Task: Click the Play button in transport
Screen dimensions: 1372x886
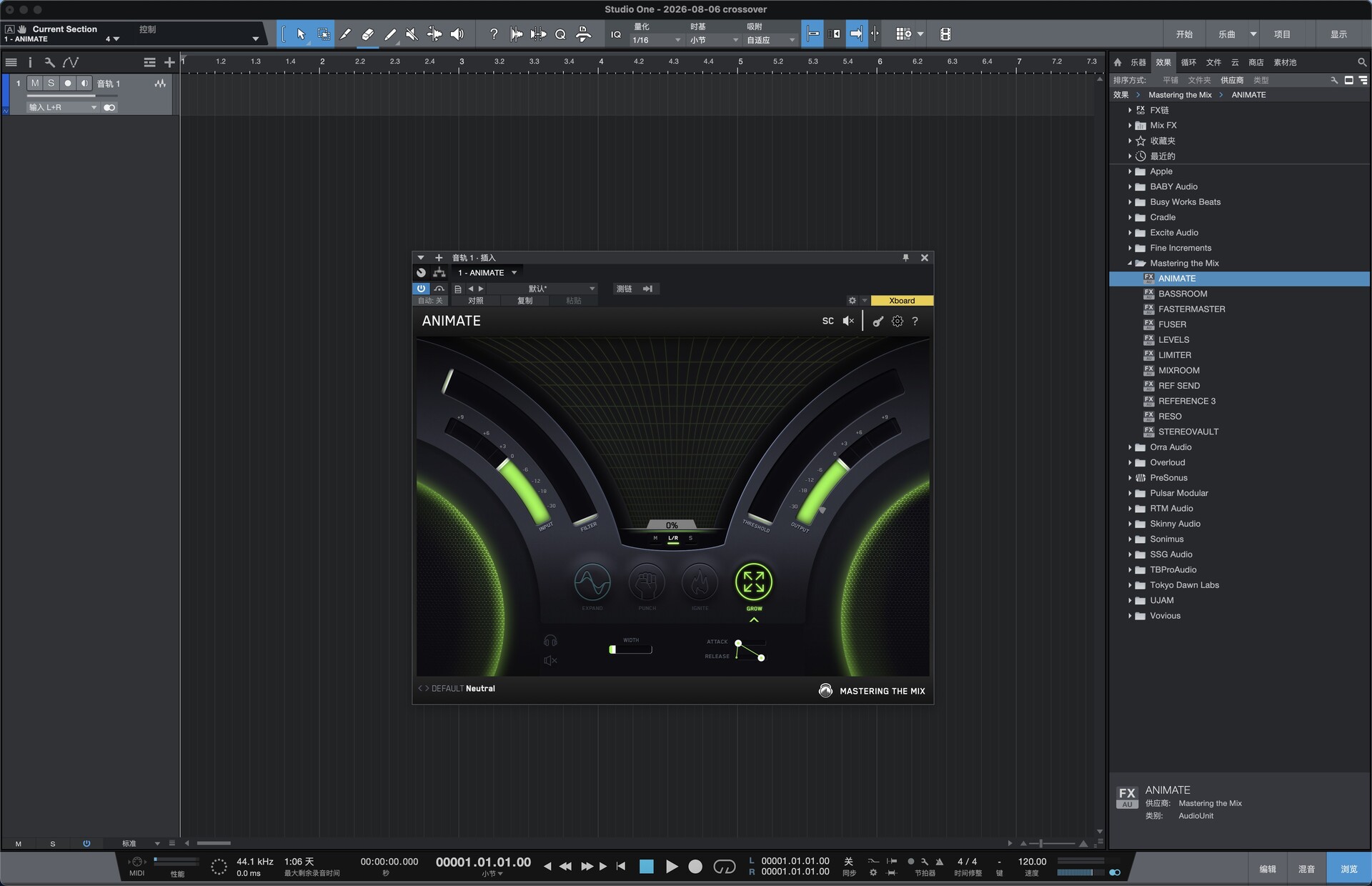Action: tap(672, 867)
